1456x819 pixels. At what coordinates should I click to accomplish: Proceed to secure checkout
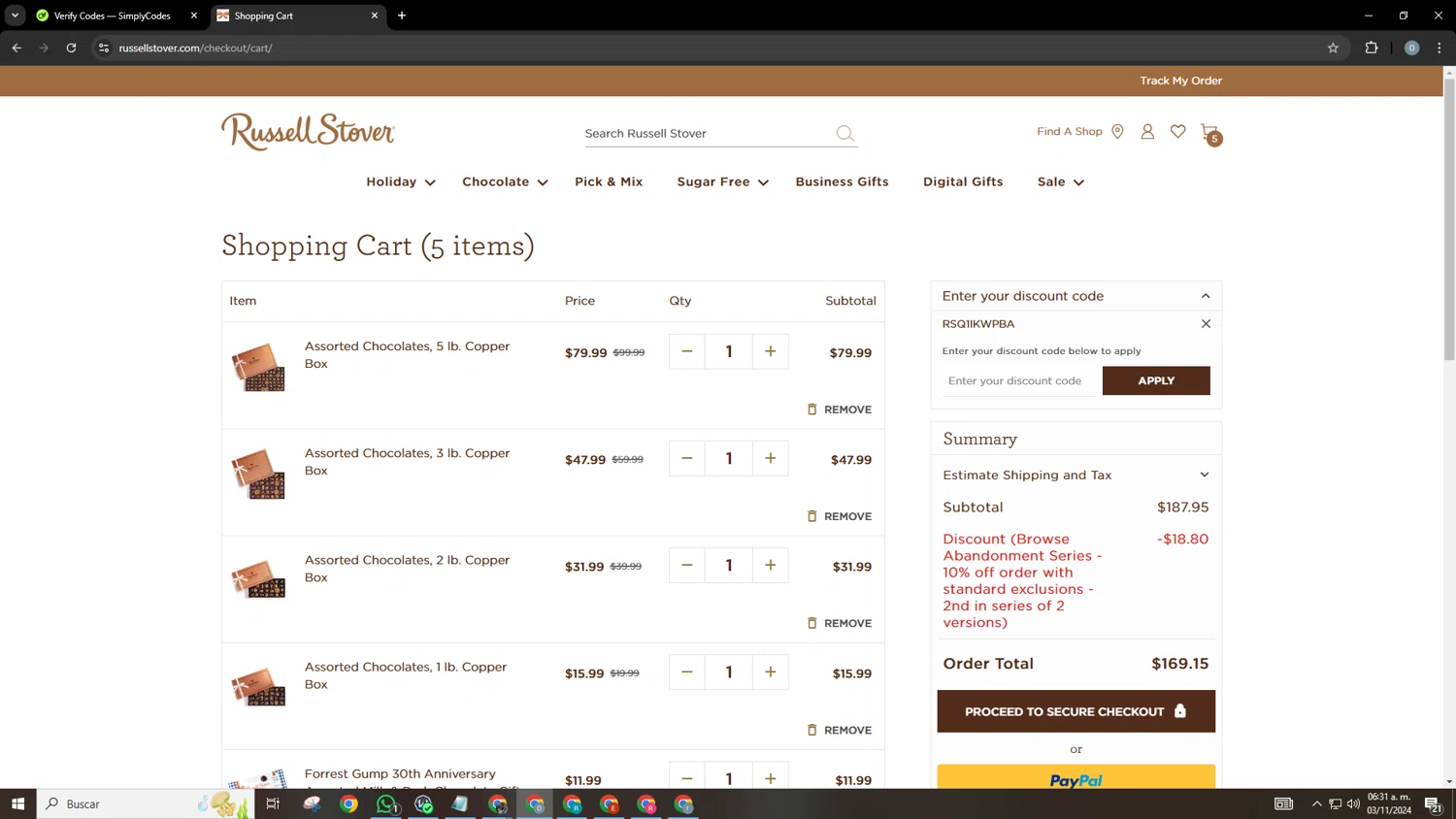1075,711
